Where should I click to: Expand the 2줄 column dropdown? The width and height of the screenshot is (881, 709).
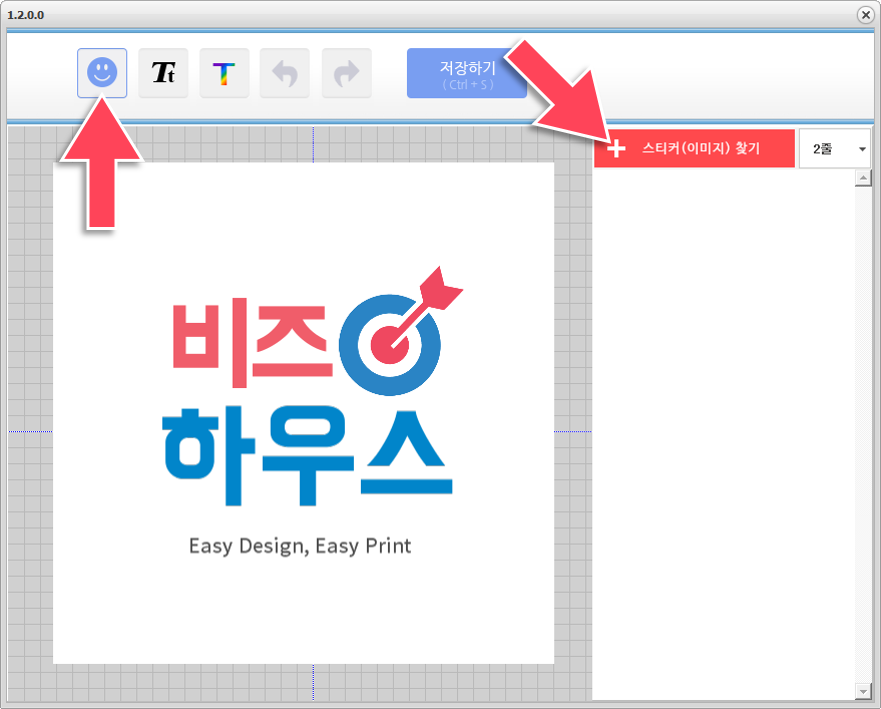coord(835,148)
